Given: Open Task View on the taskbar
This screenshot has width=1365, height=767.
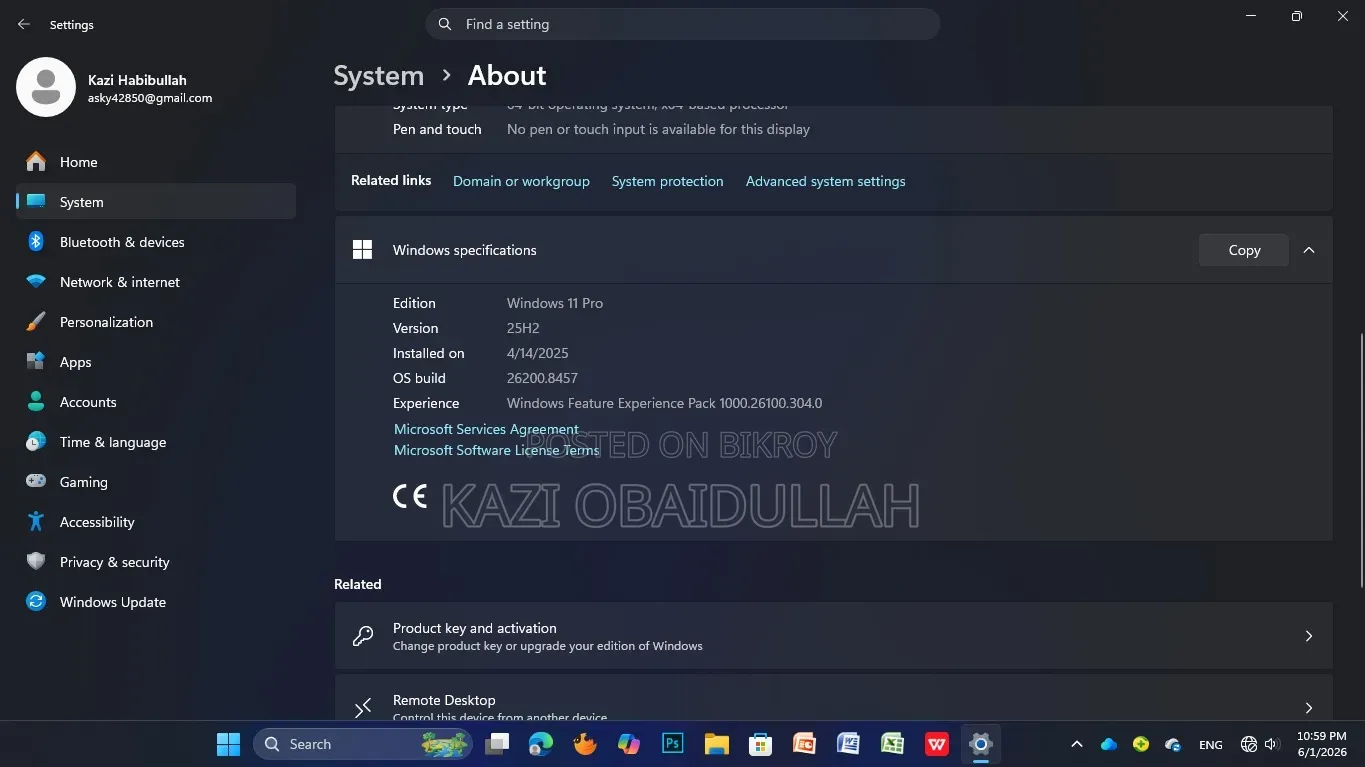Looking at the screenshot, I should [497, 744].
